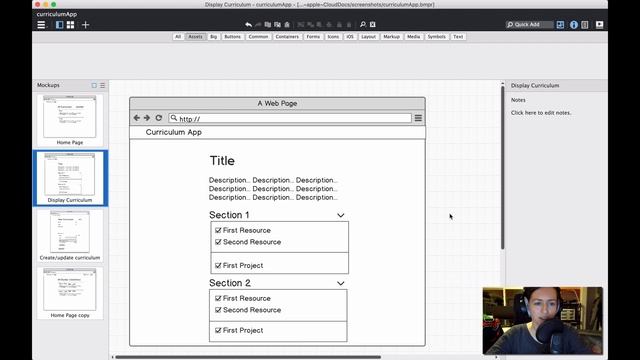
Task: Open the hamburger main menu in the toolbar
Action: (41, 25)
